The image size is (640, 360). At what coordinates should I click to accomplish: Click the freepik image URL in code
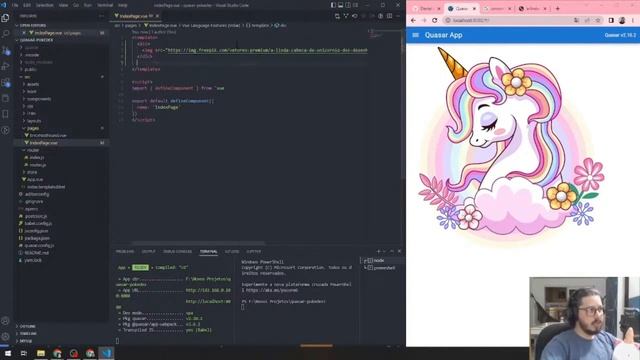[x=268, y=50]
